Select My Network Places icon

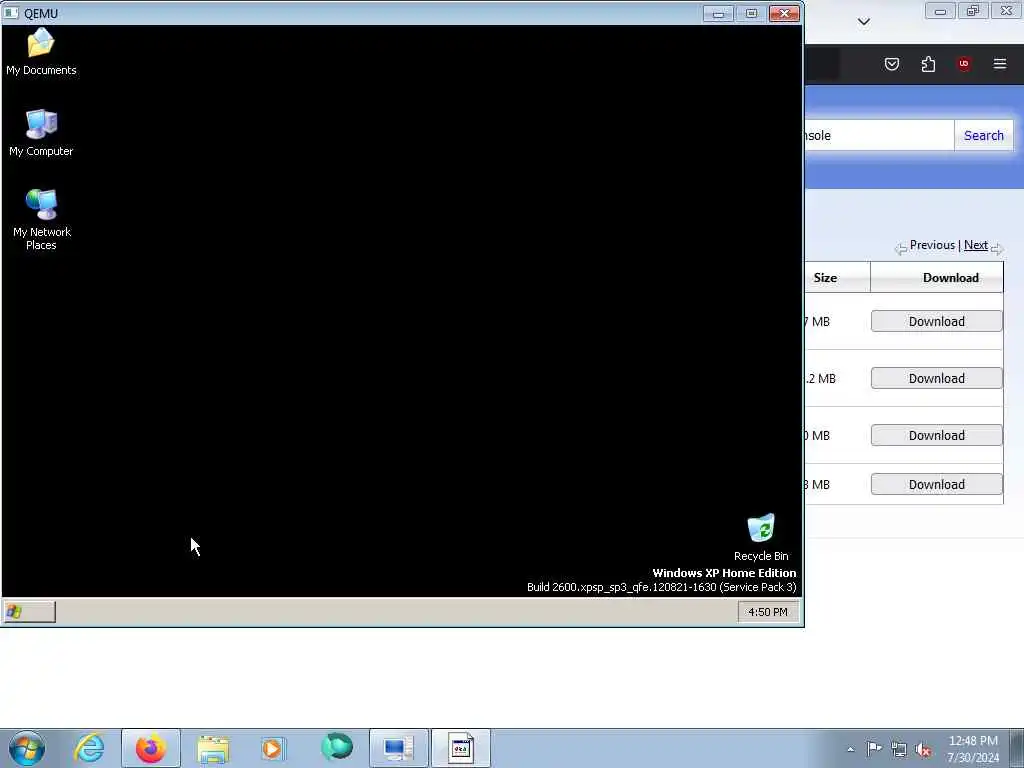(41, 220)
